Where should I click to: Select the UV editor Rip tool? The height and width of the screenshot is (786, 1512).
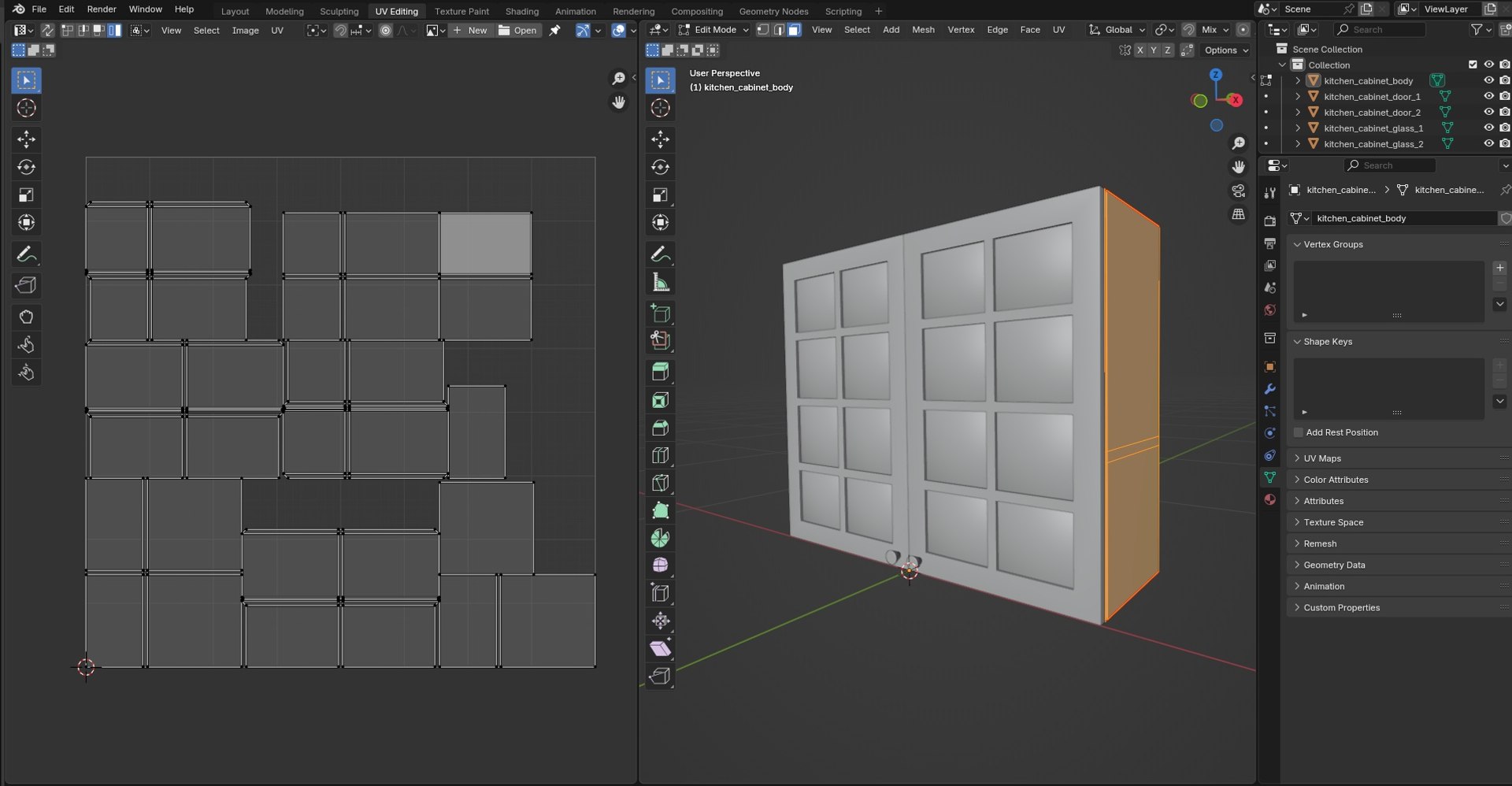click(26, 285)
